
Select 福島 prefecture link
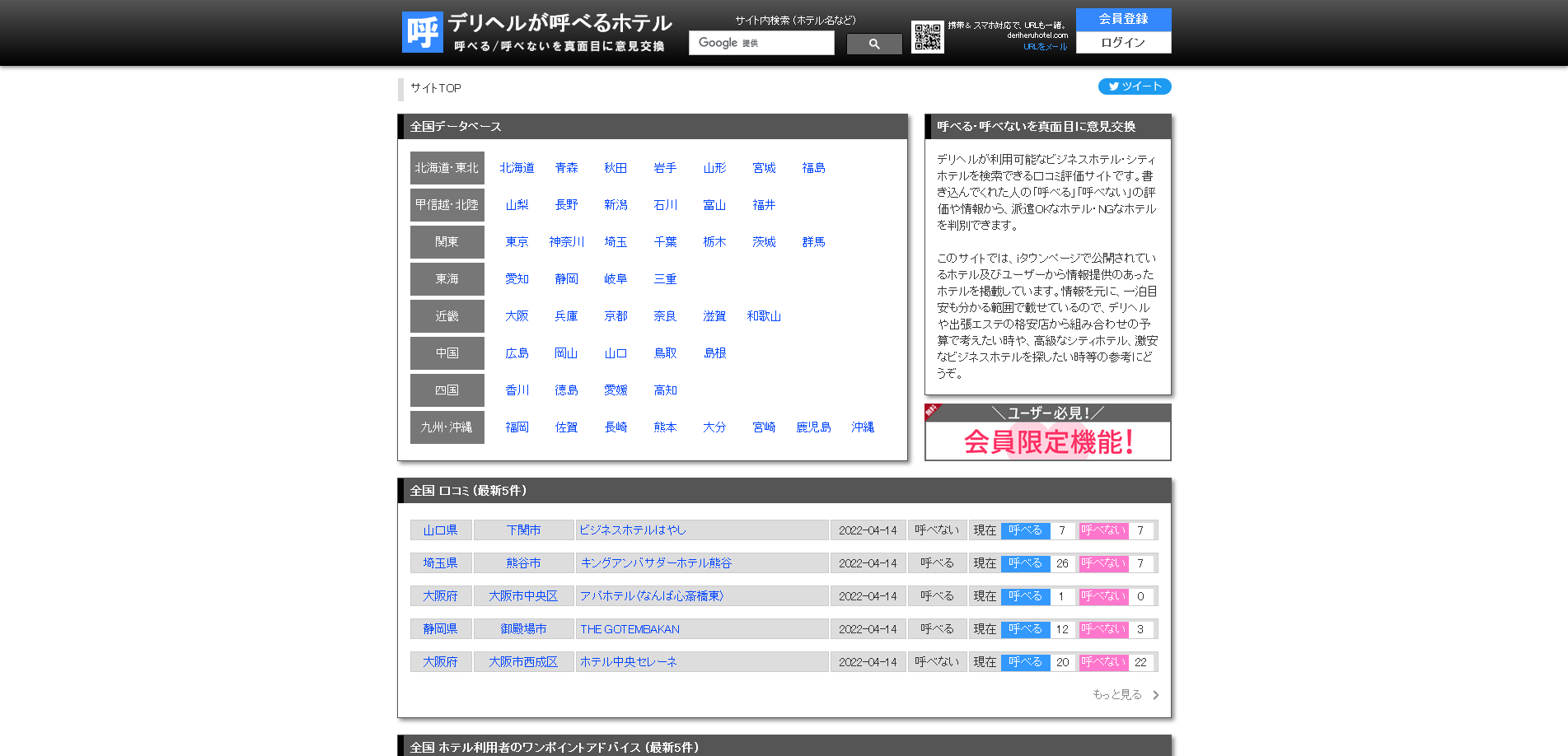pyautogui.click(x=813, y=168)
